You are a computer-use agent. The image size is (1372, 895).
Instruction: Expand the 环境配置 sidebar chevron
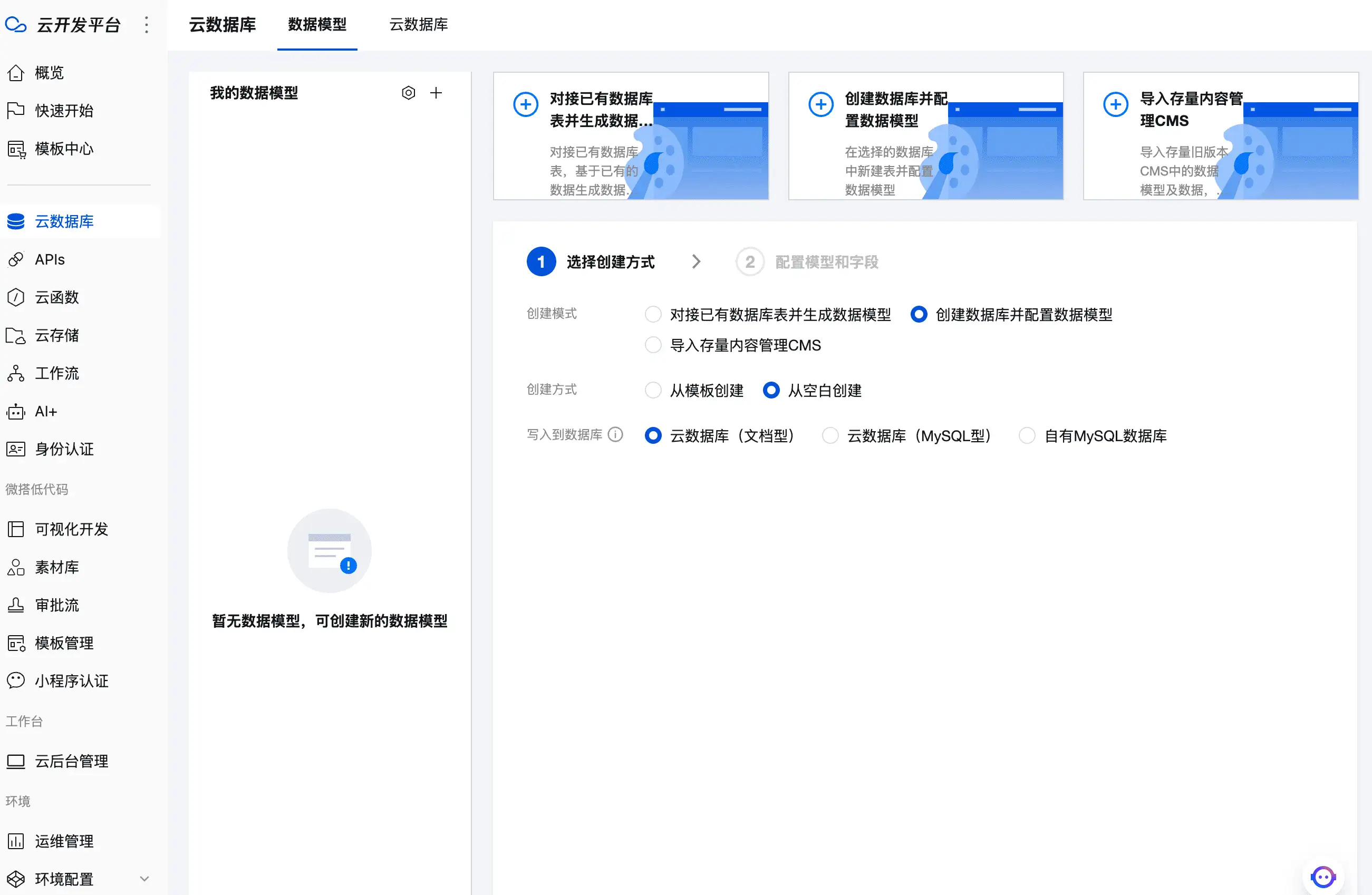click(144, 879)
